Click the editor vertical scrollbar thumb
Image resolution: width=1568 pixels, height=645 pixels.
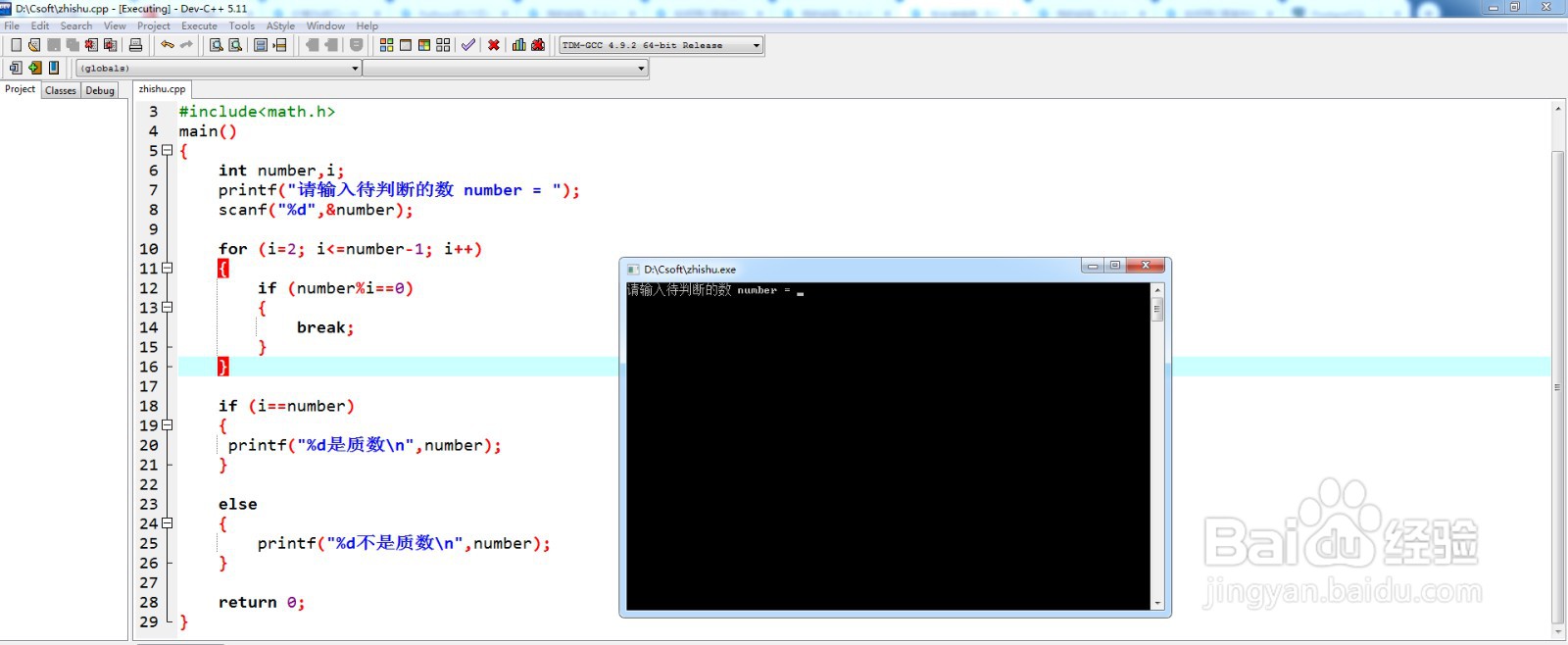click(x=1558, y=387)
